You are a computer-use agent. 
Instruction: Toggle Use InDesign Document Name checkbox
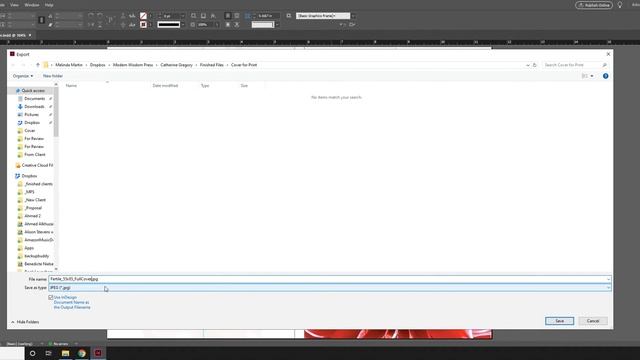51,298
